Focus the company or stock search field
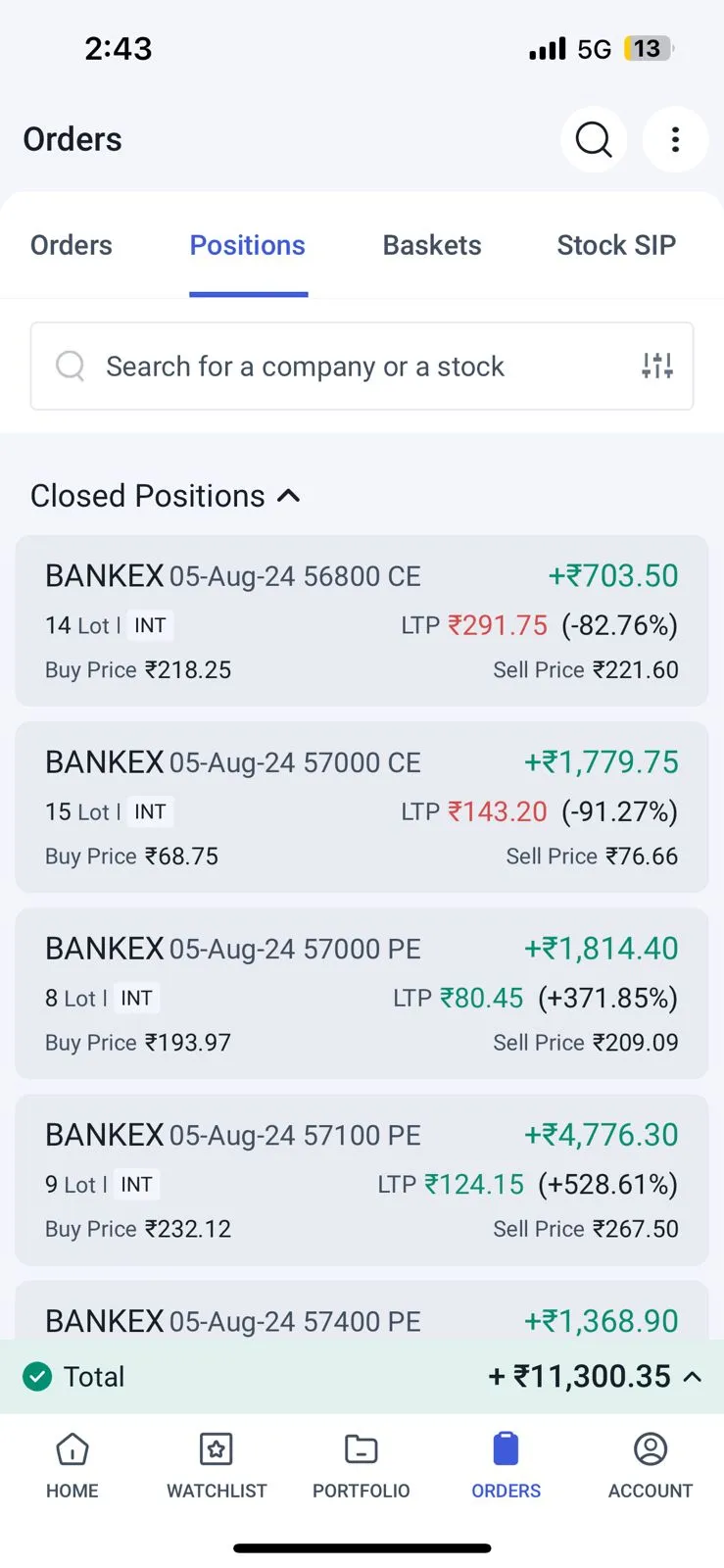This screenshot has width=724, height=1568. pyautogui.click(x=333, y=367)
